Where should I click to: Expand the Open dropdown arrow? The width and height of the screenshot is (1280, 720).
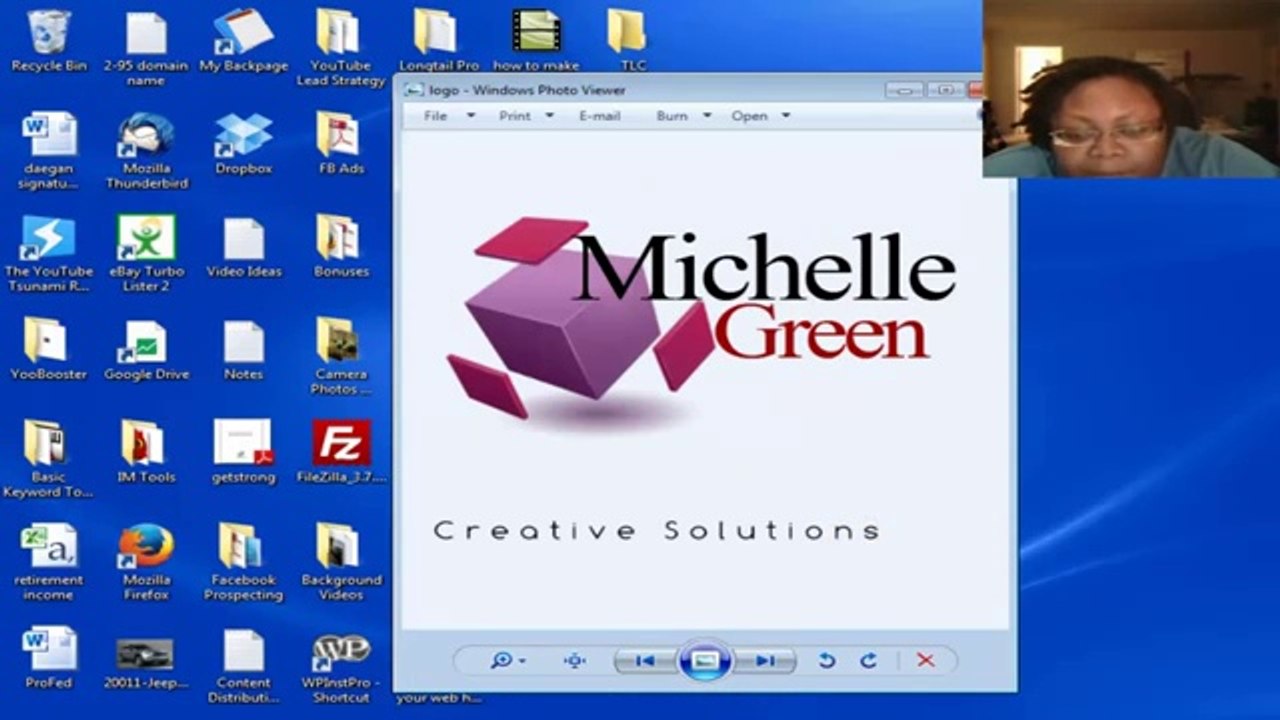[x=785, y=116]
